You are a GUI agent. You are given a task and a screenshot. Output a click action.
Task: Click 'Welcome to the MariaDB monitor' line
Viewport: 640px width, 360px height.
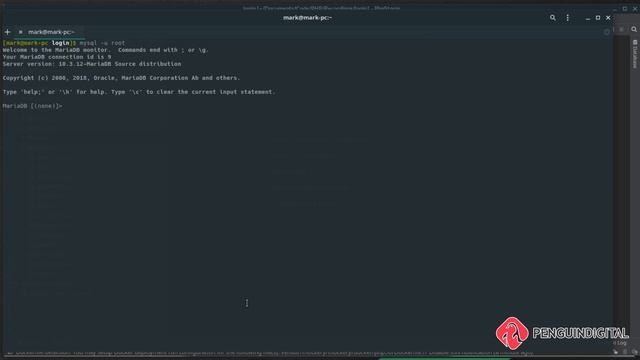[x=106, y=50]
